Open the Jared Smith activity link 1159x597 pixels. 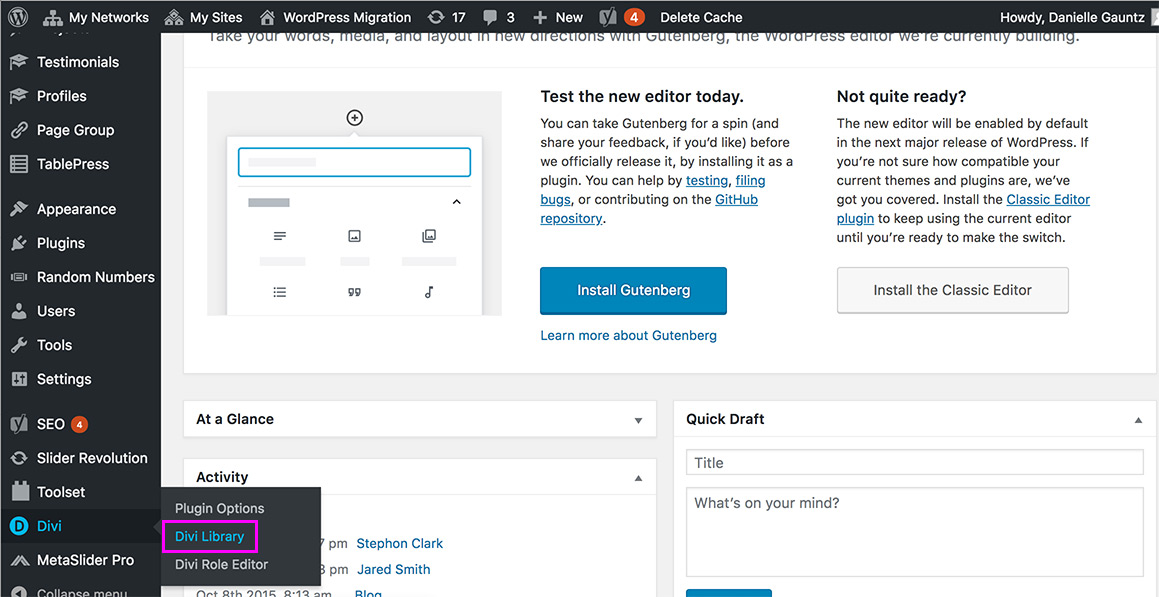coord(393,570)
